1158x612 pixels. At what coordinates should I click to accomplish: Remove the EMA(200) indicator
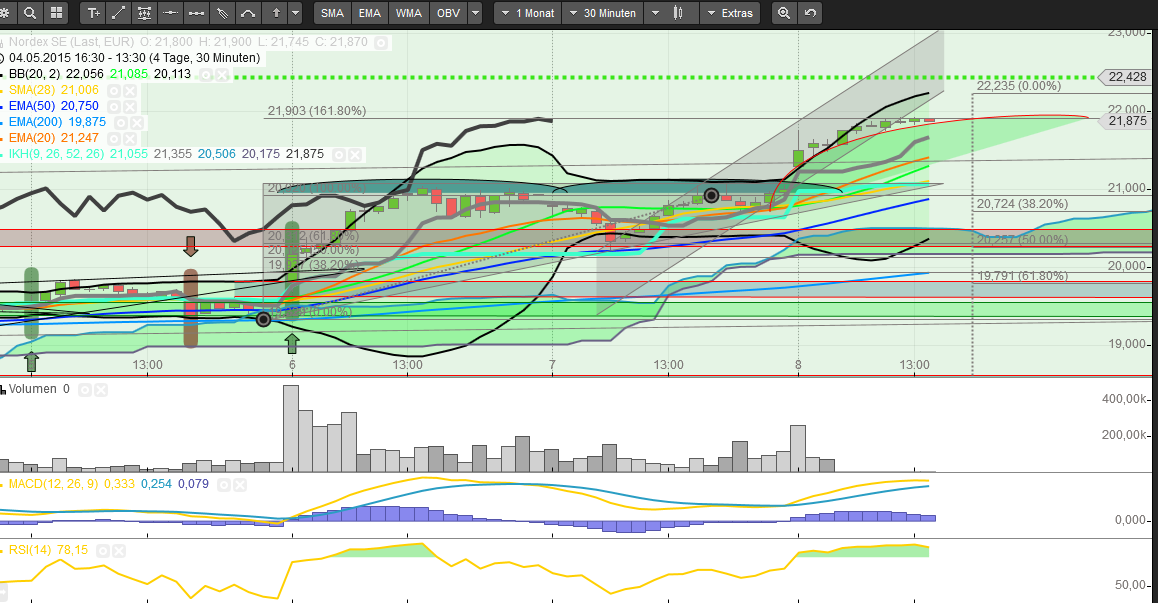point(137,123)
